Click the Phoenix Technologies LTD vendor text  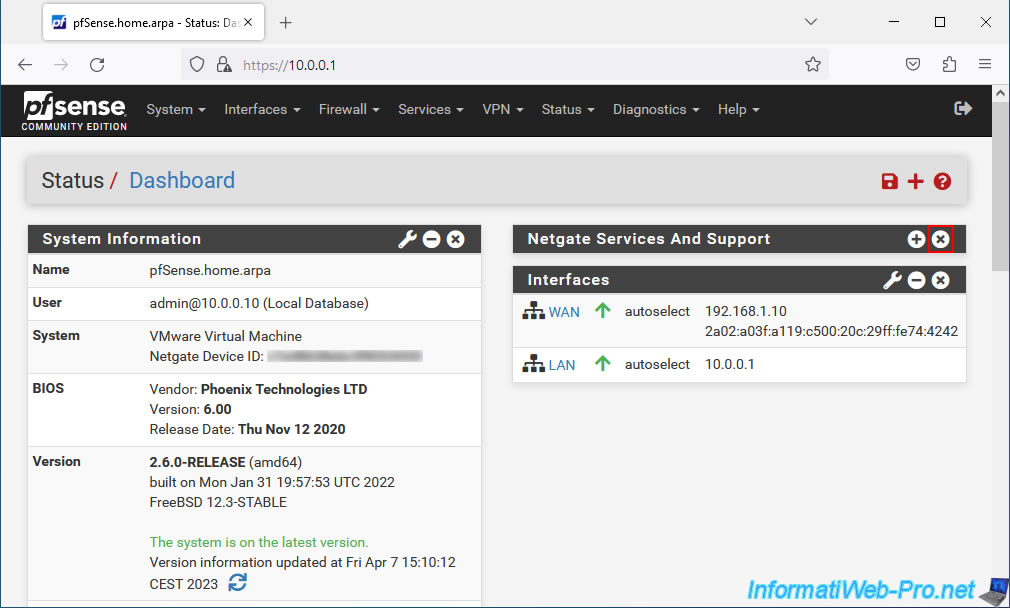tap(284, 390)
